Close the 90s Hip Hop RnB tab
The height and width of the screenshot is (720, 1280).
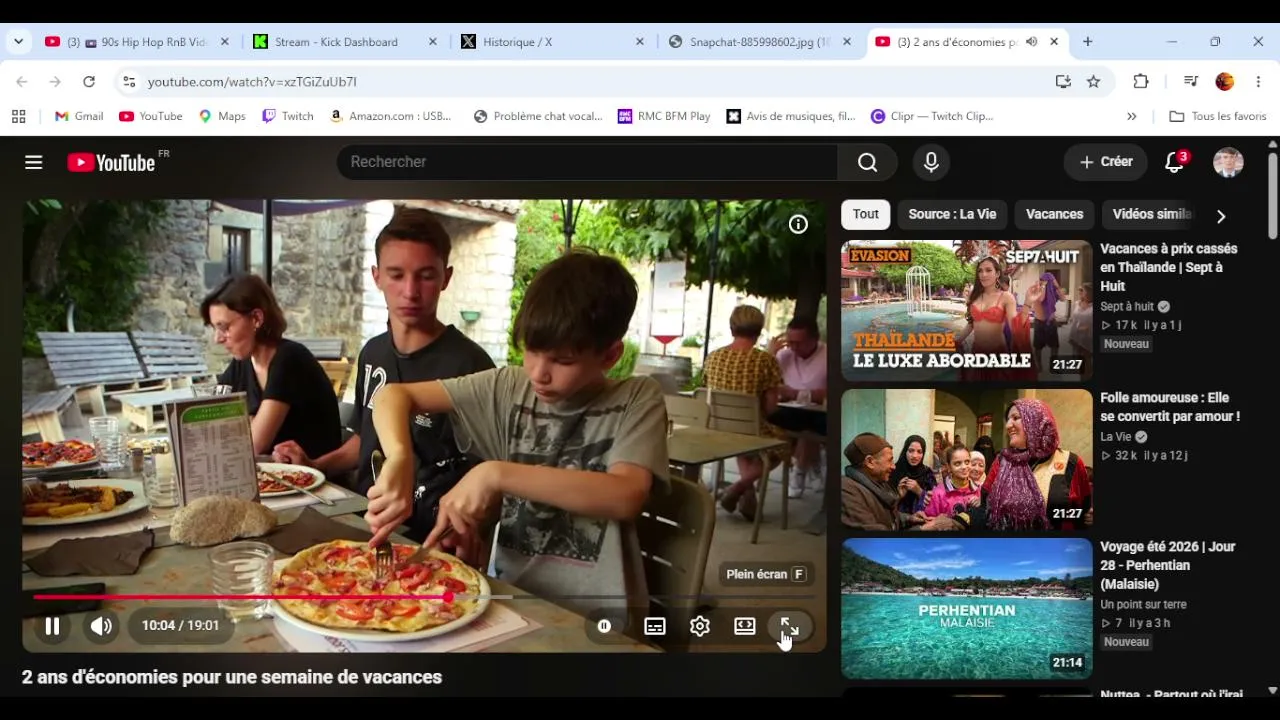coord(225,42)
